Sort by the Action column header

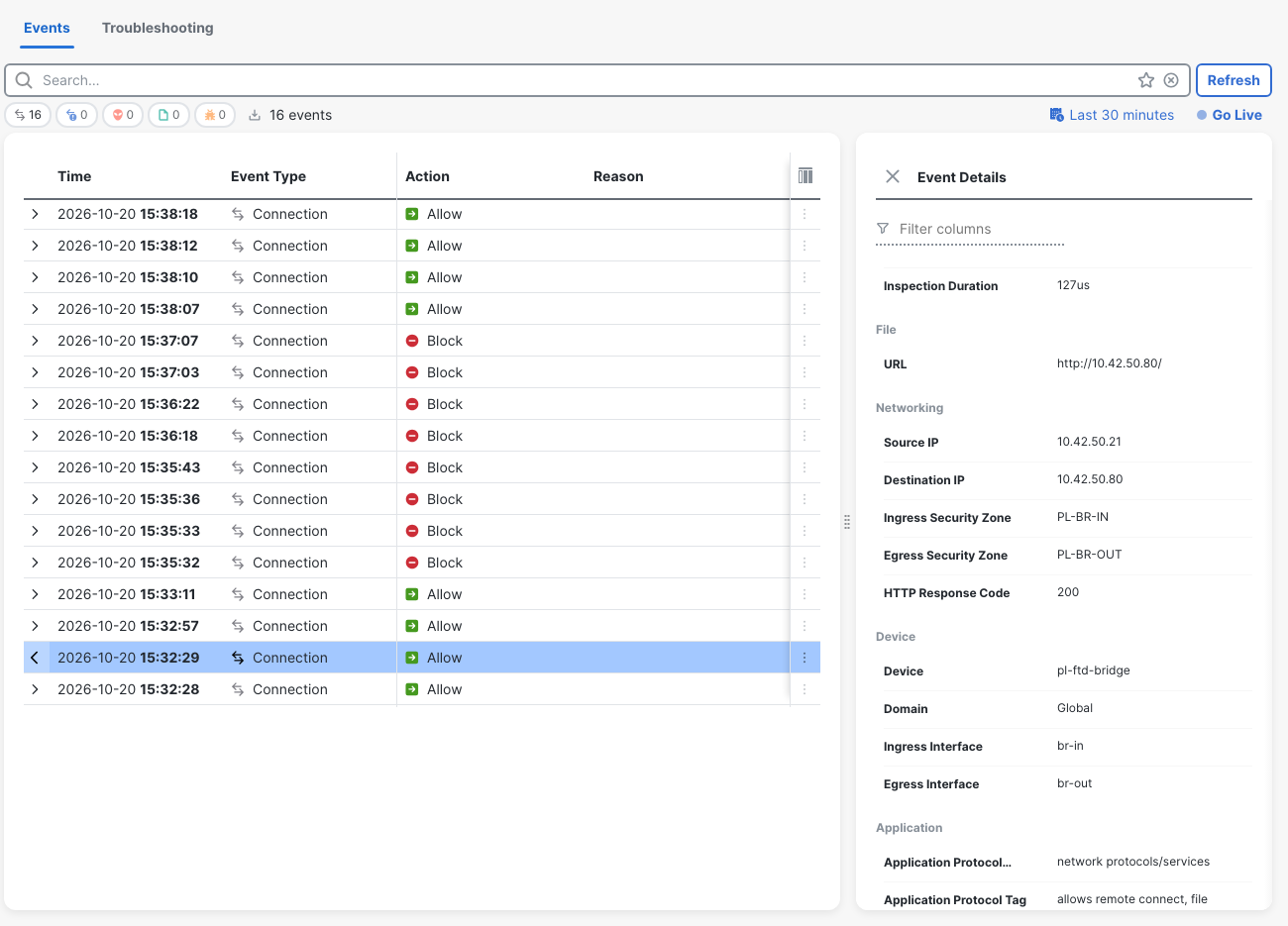coord(427,176)
